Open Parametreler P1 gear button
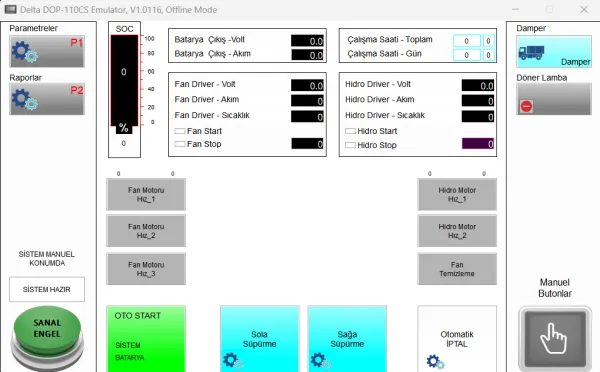Screen dimensions: 600x372 click(x=47, y=52)
